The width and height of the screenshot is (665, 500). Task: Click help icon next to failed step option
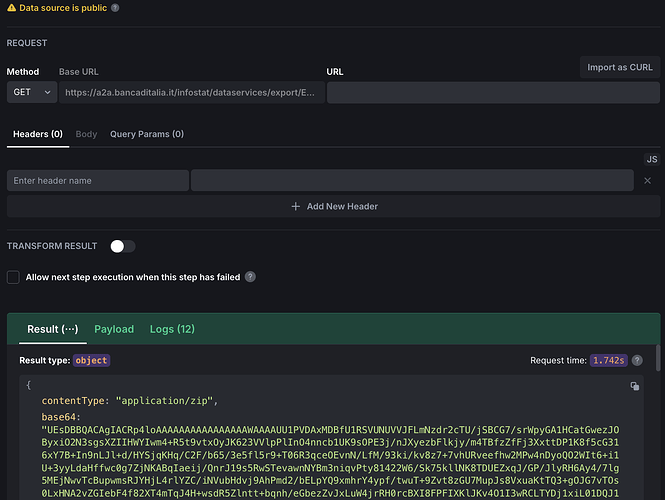pyautogui.click(x=250, y=277)
